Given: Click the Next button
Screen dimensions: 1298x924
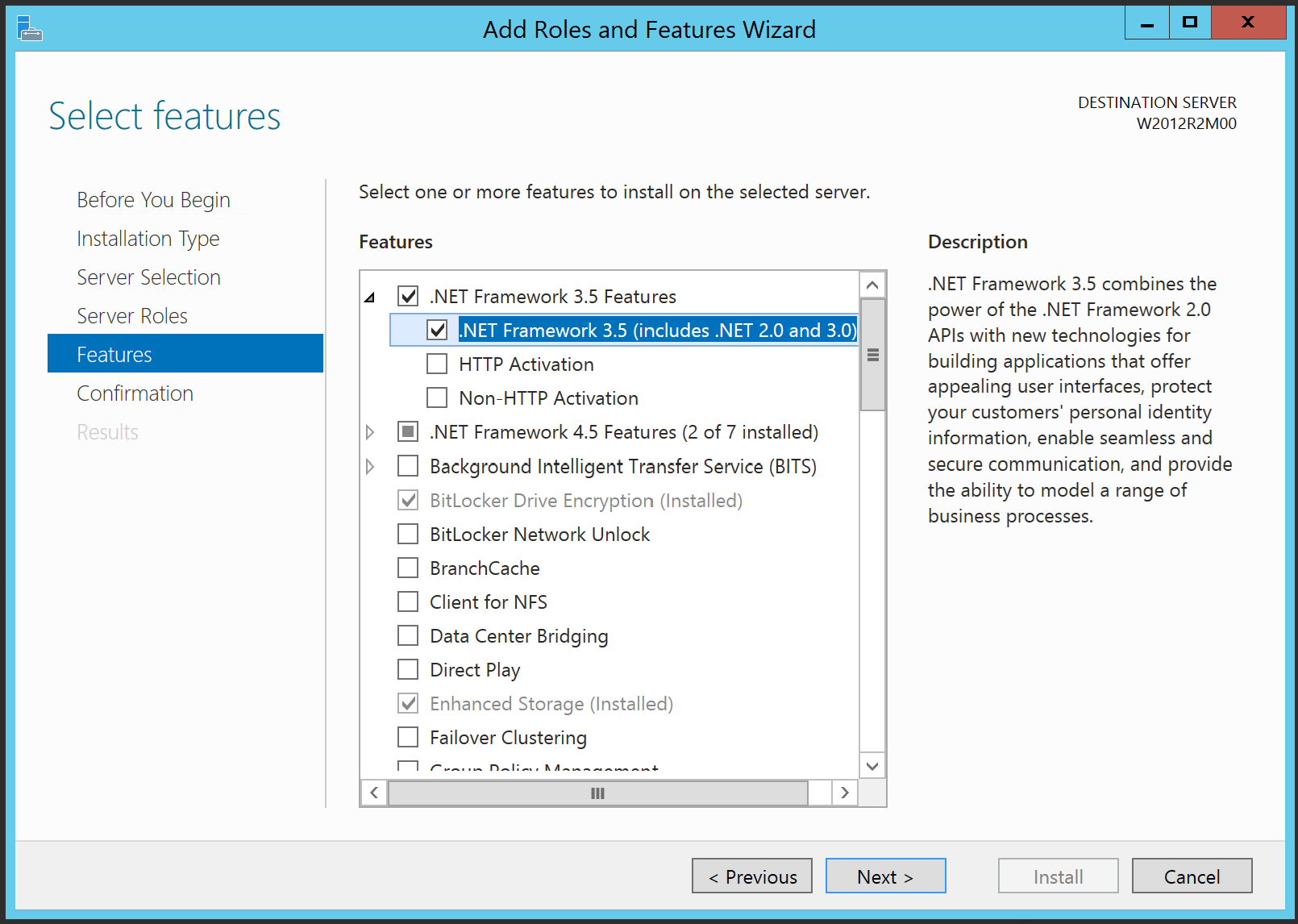Looking at the screenshot, I should coord(885,876).
